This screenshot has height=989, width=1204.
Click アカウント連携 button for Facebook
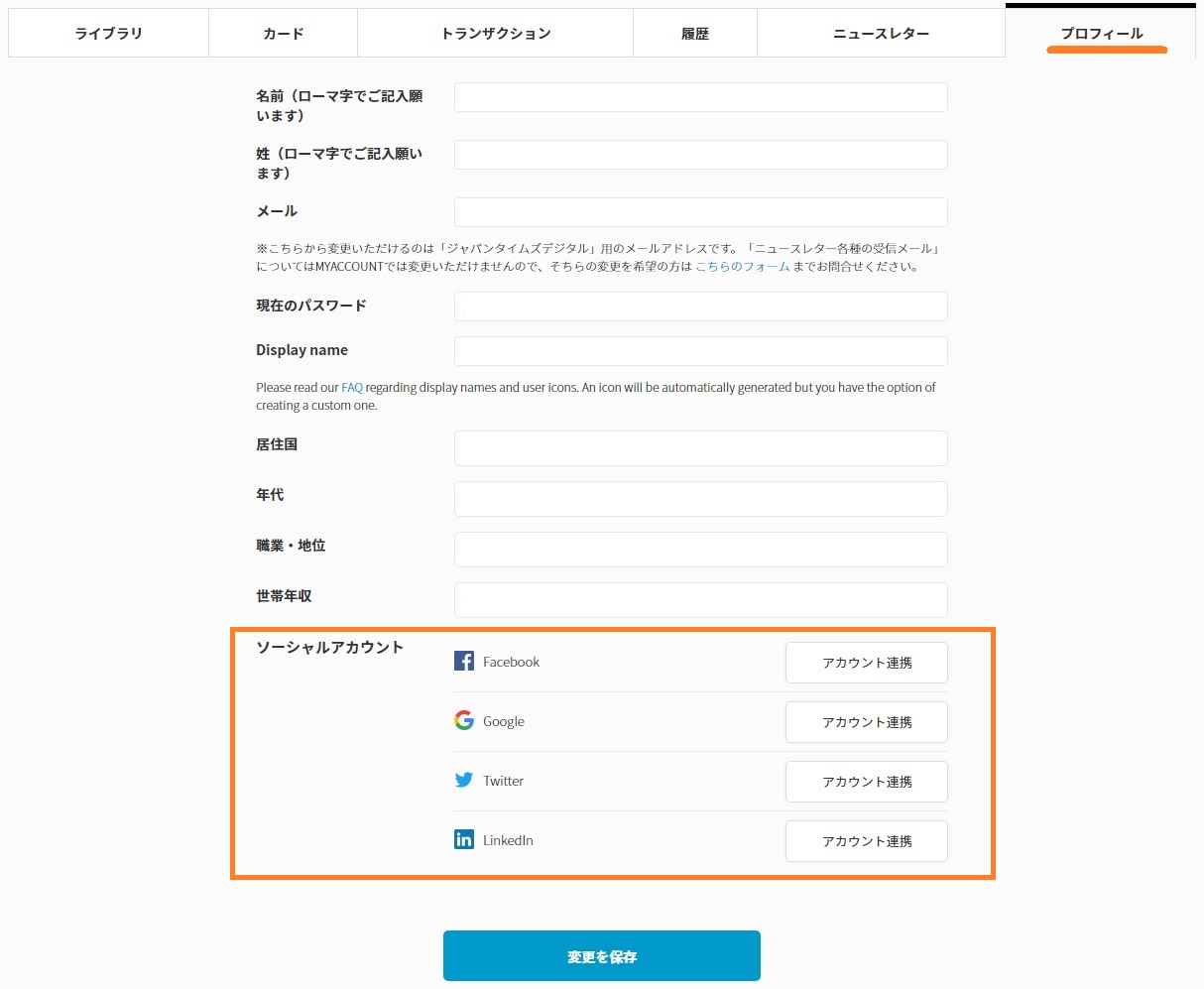click(867, 663)
